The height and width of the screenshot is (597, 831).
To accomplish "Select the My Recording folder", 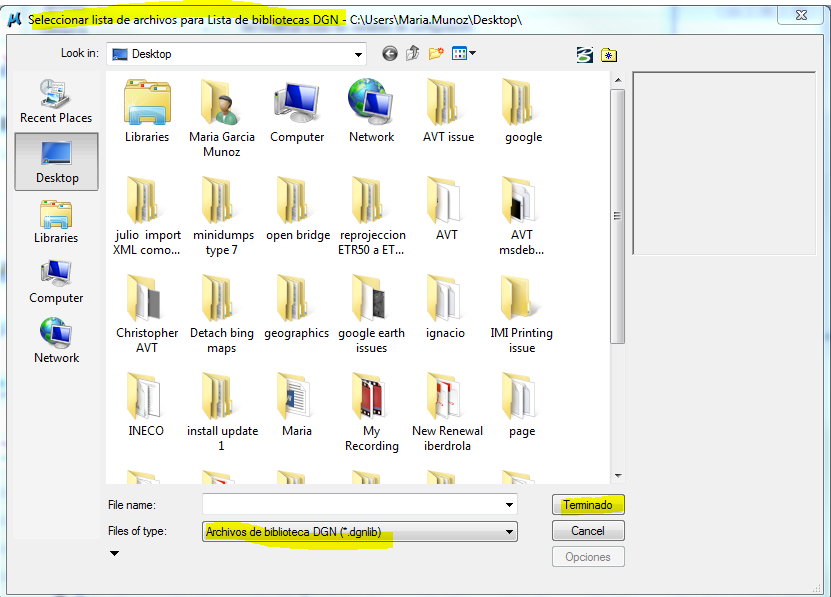I will coord(372,412).
